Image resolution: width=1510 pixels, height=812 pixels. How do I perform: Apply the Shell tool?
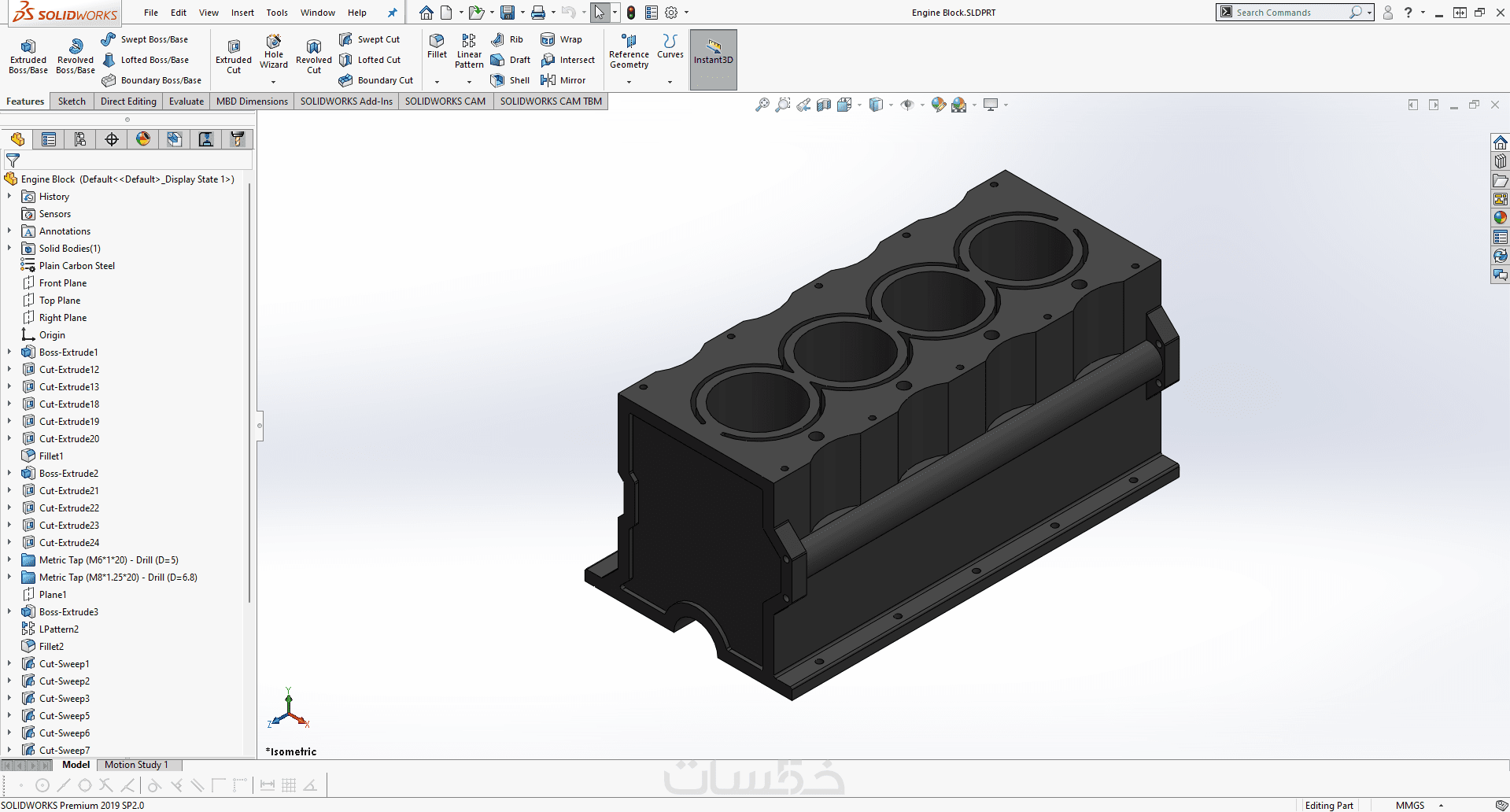(x=510, y=80)
